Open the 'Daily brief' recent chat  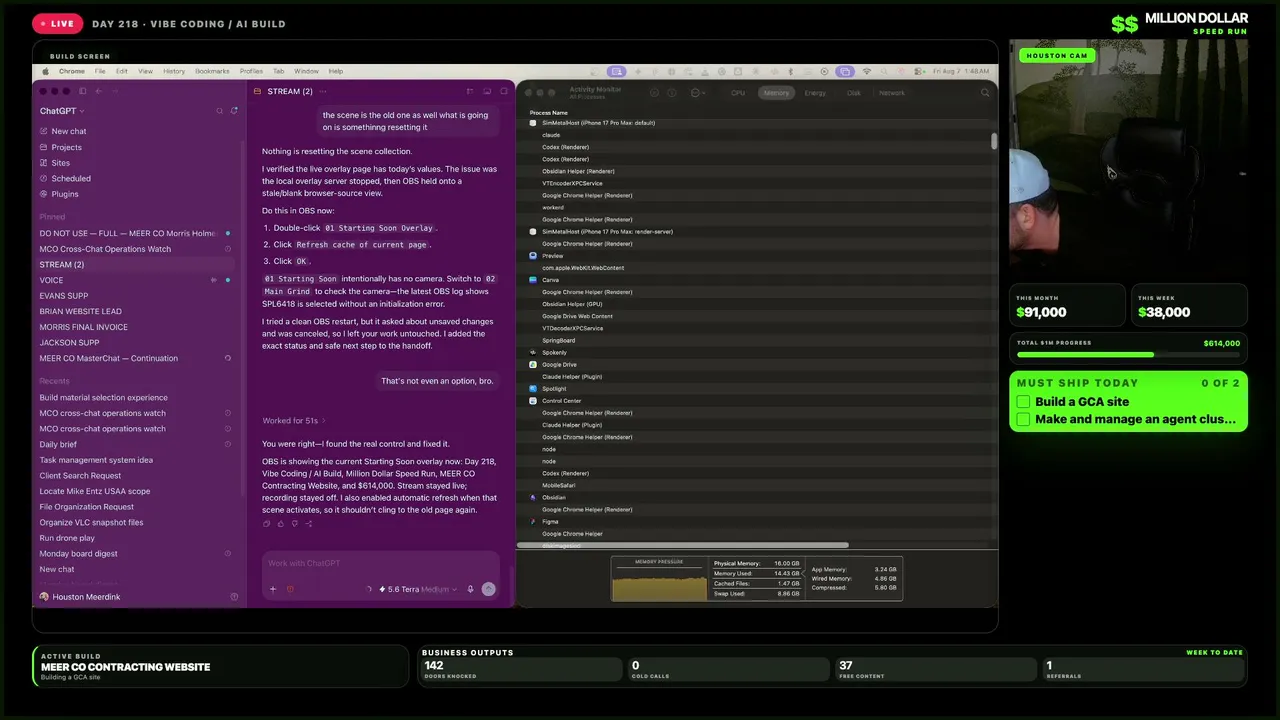[139, 444]
